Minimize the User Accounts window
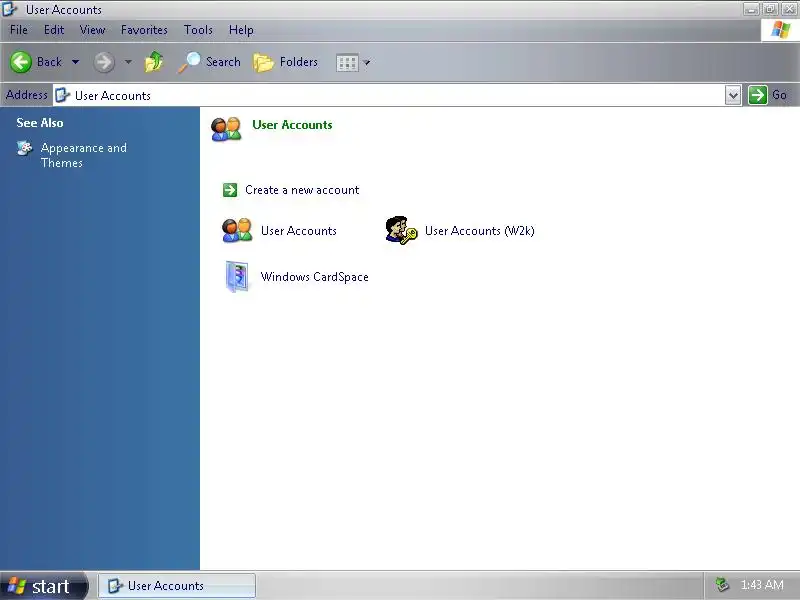 [751, 9]
